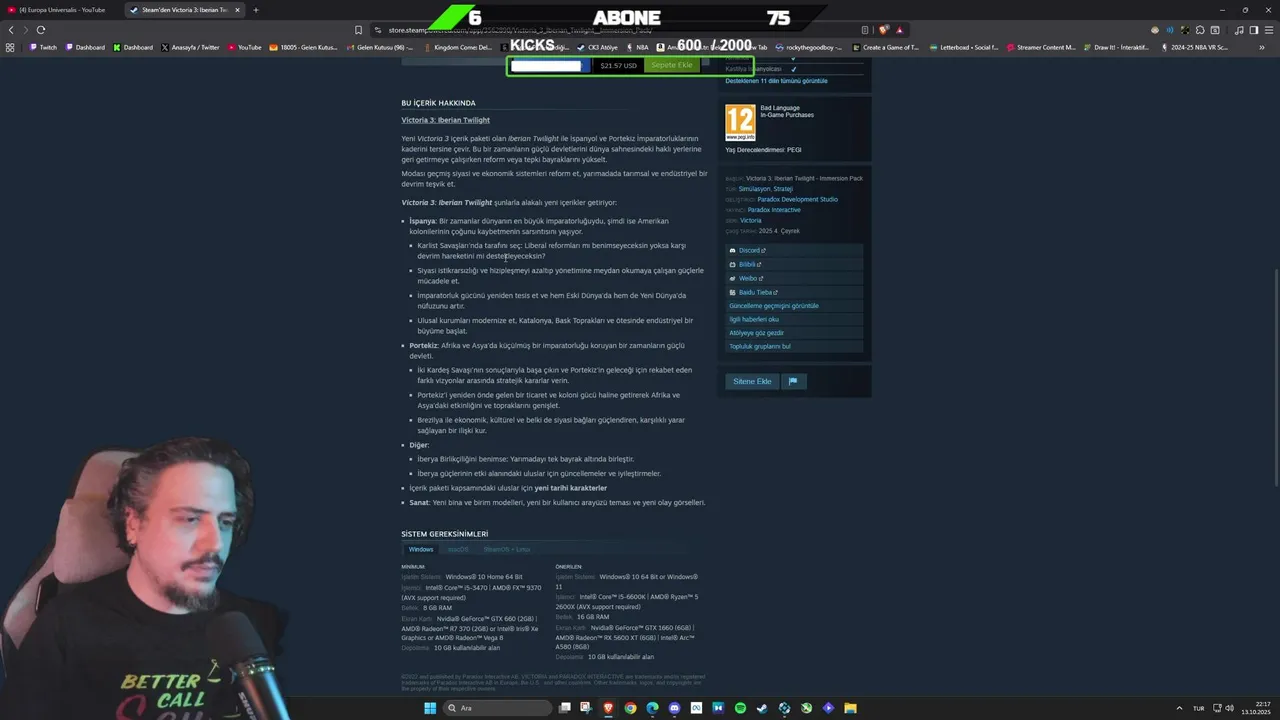Switch to Europa Universalis YouTube tab
This screenshot has height=720, width=1280.
(62, 10)
